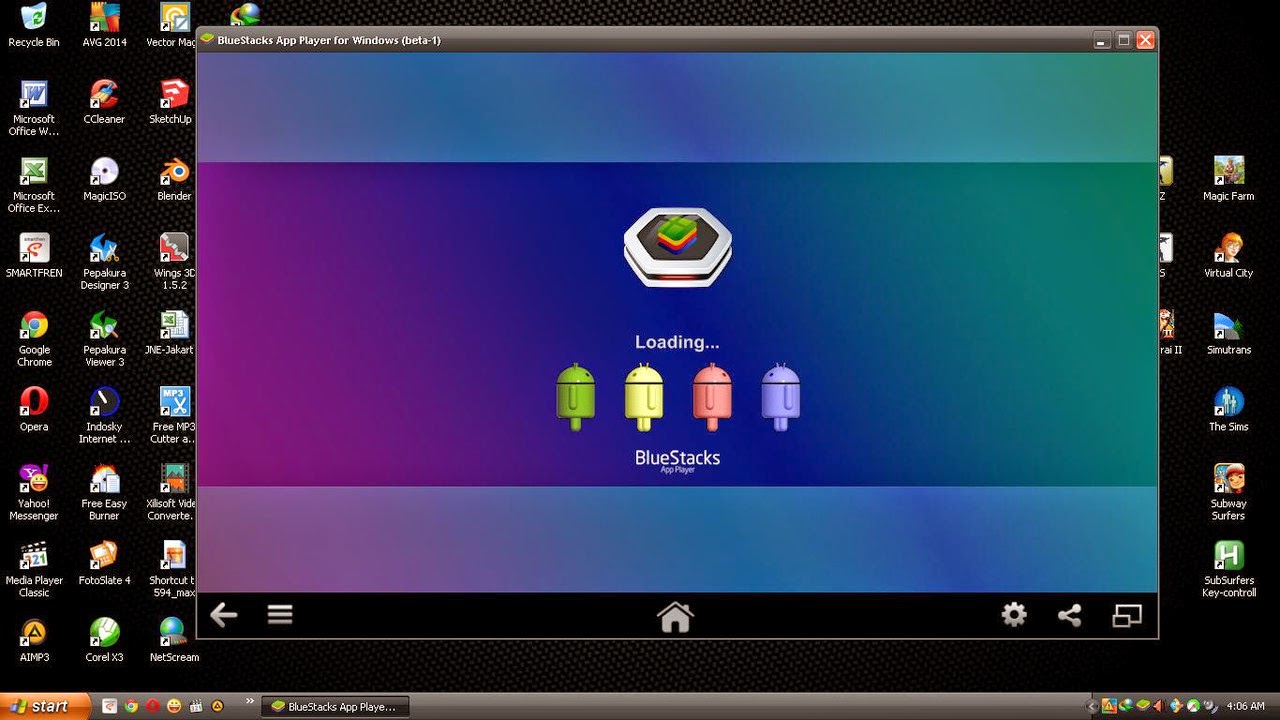The height and width of the screenshot is (720, 1280).
Task: Select the SMARTFREN desktop icon
Action: (x=34, y=256)
